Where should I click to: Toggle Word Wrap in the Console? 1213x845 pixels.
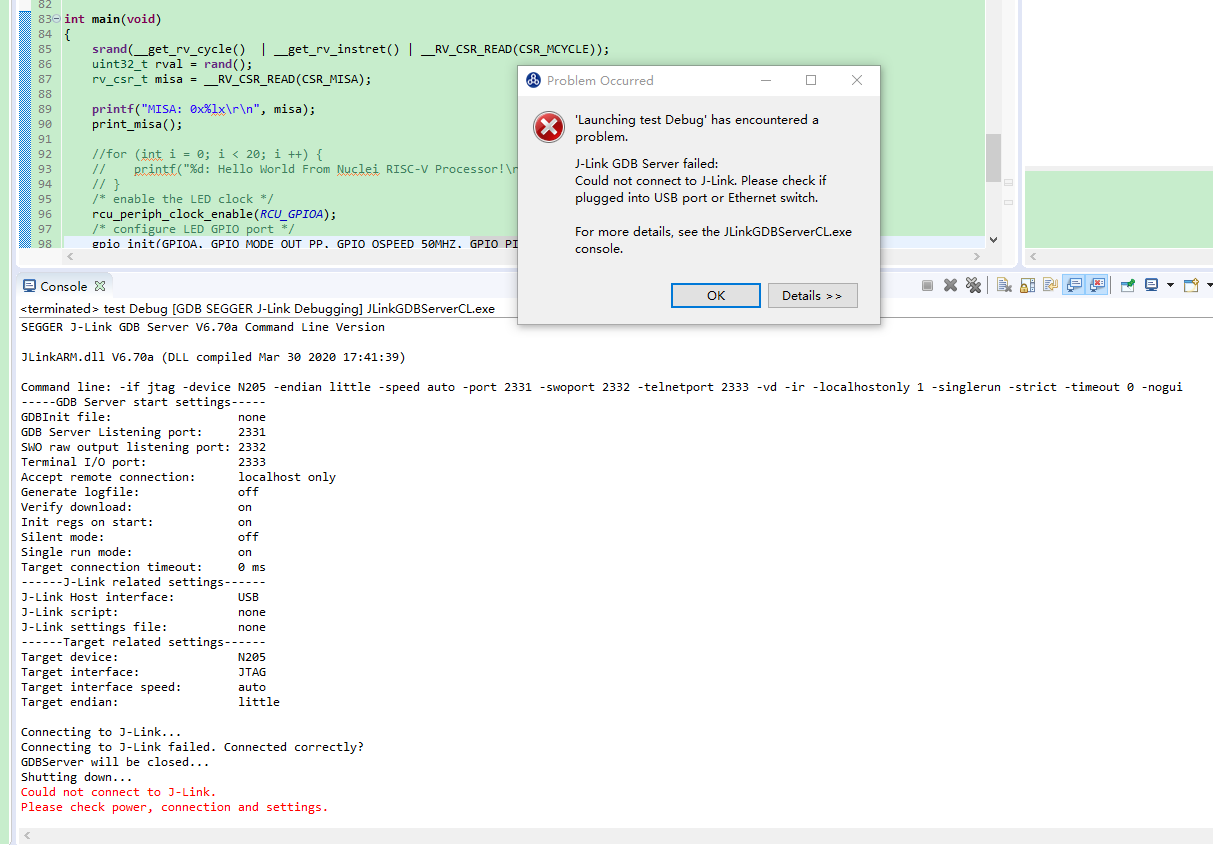(x=1050, y=285)
